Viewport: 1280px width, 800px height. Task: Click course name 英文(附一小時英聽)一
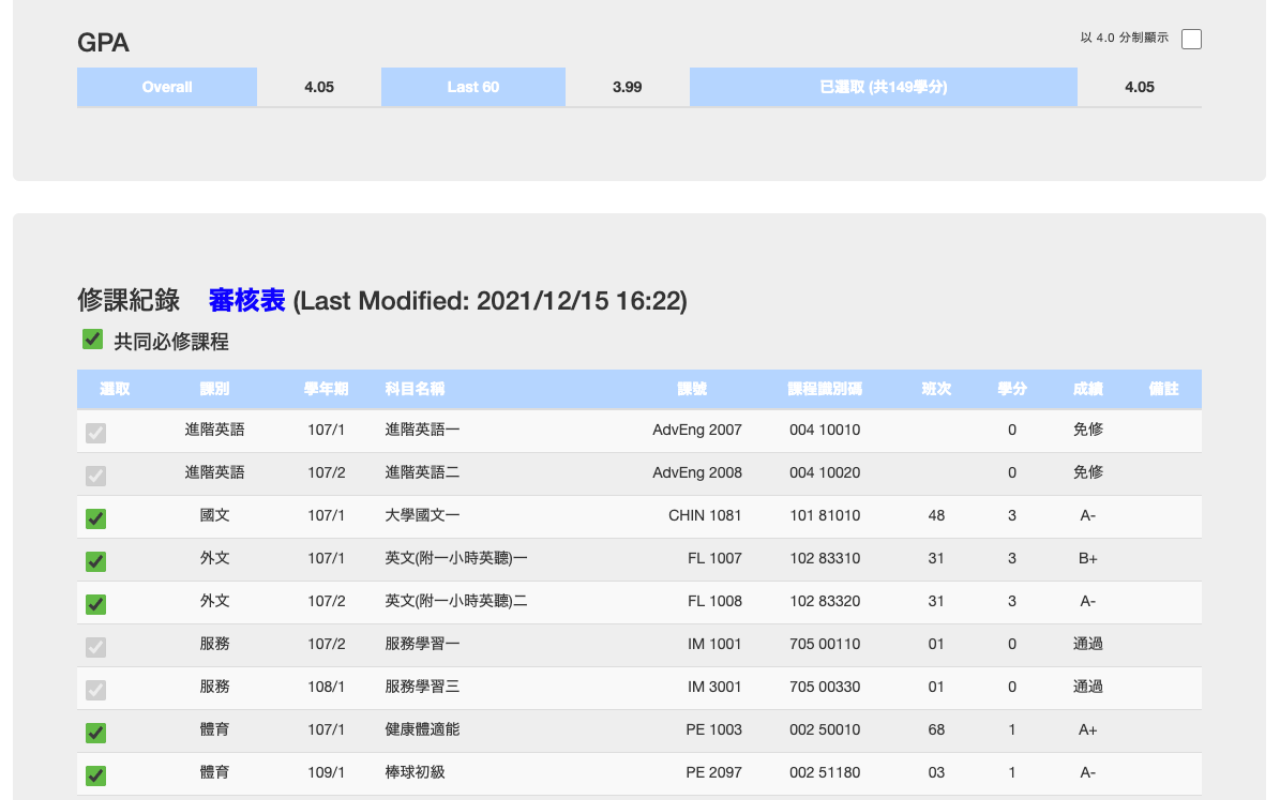(456, 558)
